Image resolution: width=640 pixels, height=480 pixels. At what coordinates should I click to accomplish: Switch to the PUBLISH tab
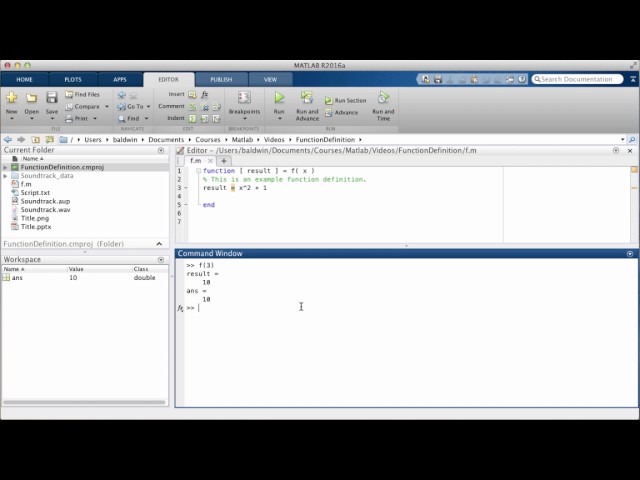[221, 80]
